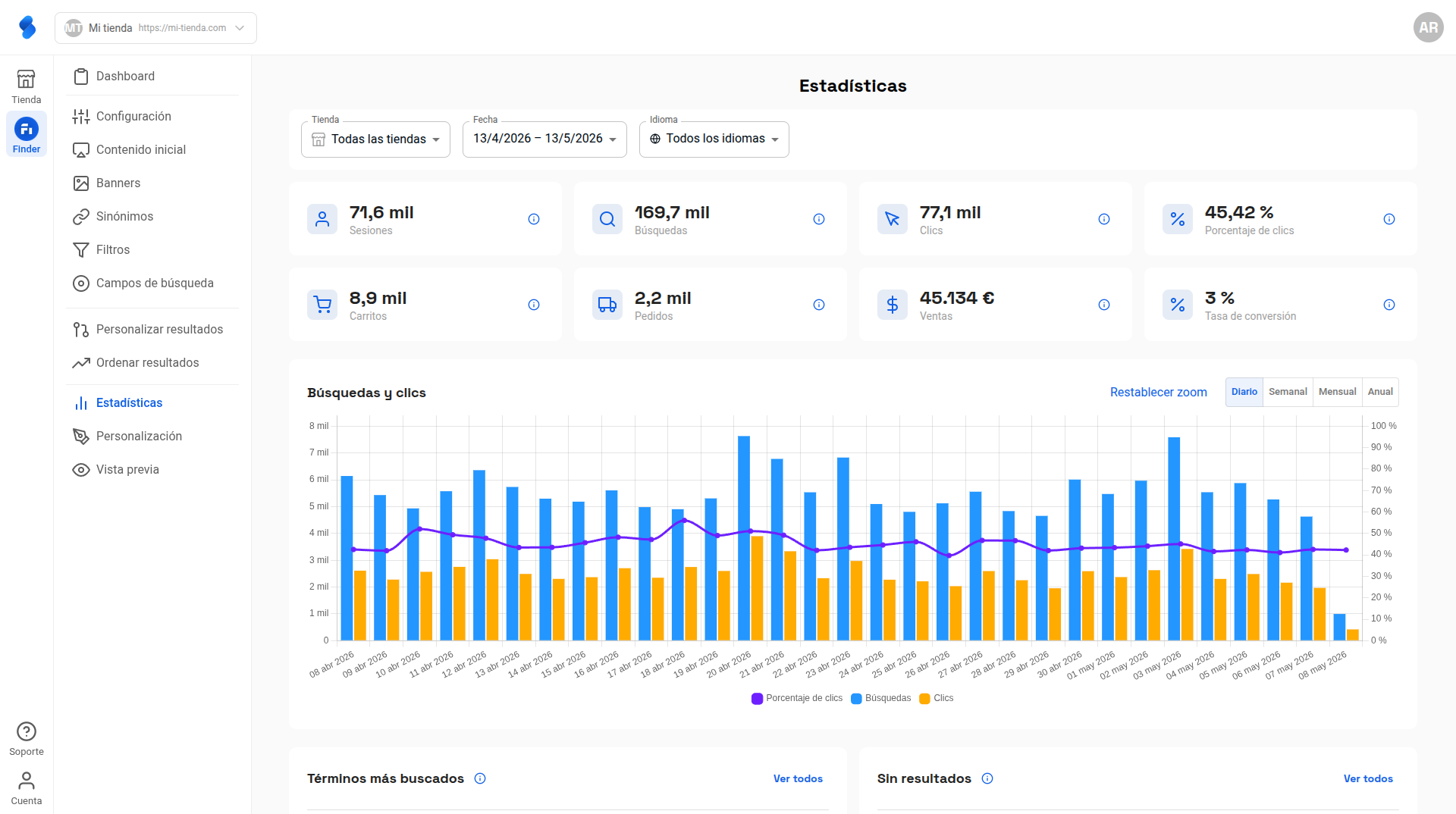The image size is (1456, 814).
Task: Click the Carritos cart icon
Action: [x=322, y=305]
